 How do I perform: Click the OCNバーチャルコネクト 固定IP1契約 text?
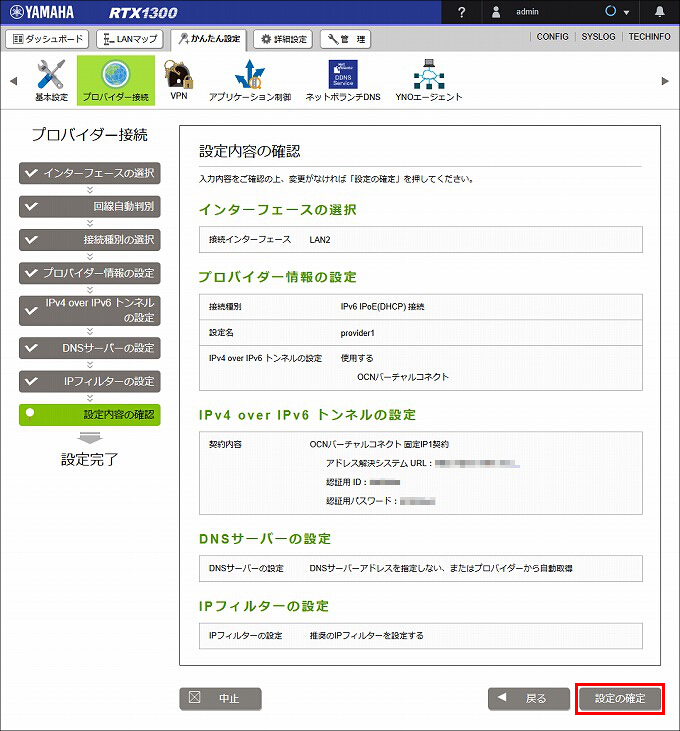[x=379, y=444]
